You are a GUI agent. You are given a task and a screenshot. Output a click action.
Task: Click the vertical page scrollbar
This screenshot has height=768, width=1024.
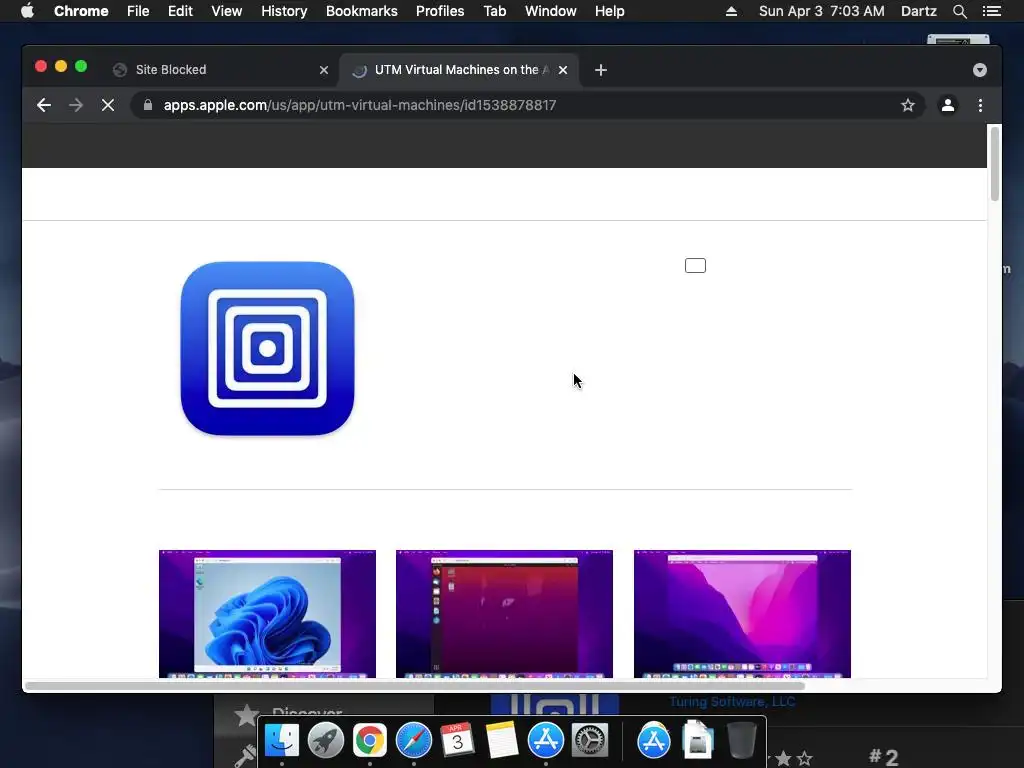point(995,163)
